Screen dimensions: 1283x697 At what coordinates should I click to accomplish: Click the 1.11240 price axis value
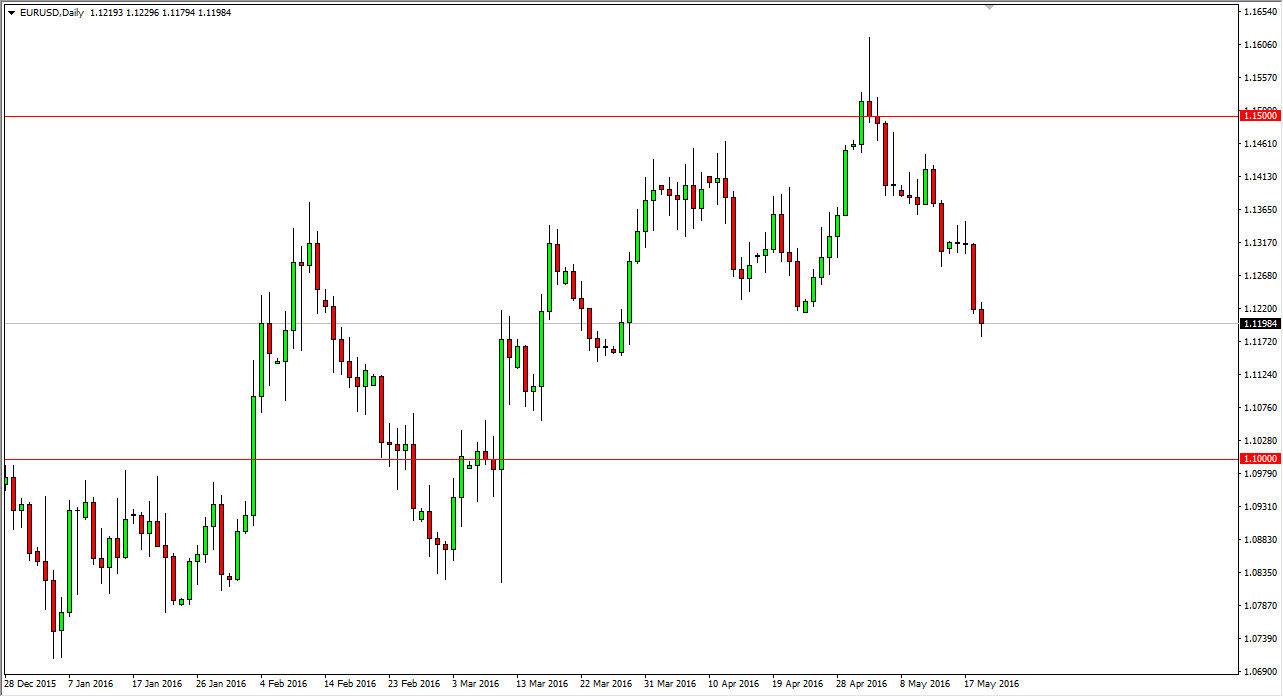tap(1260, 375)
